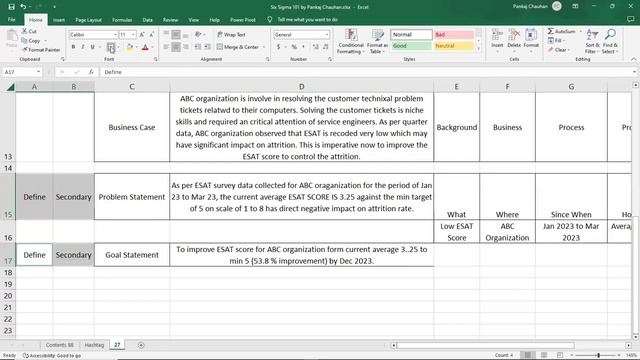Click Merge & Center button
Viewport: 640px width, 360px height.
[x=238, y=47]
